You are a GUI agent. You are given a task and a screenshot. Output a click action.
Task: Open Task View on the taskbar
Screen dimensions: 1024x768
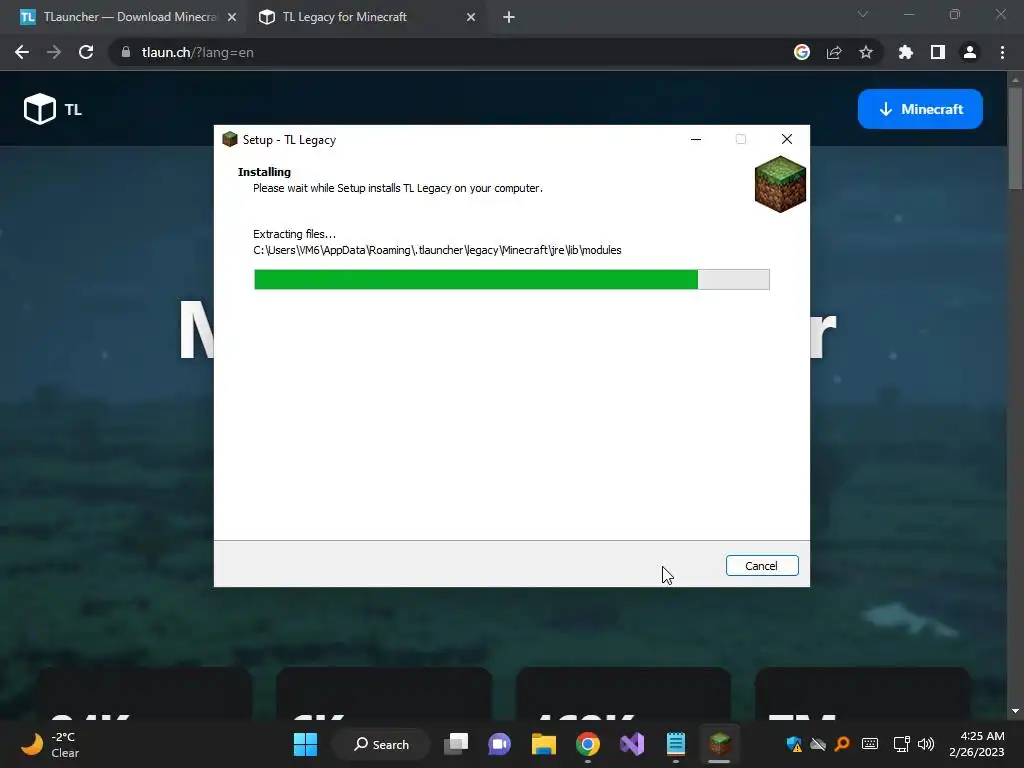(x=456, y=744)
